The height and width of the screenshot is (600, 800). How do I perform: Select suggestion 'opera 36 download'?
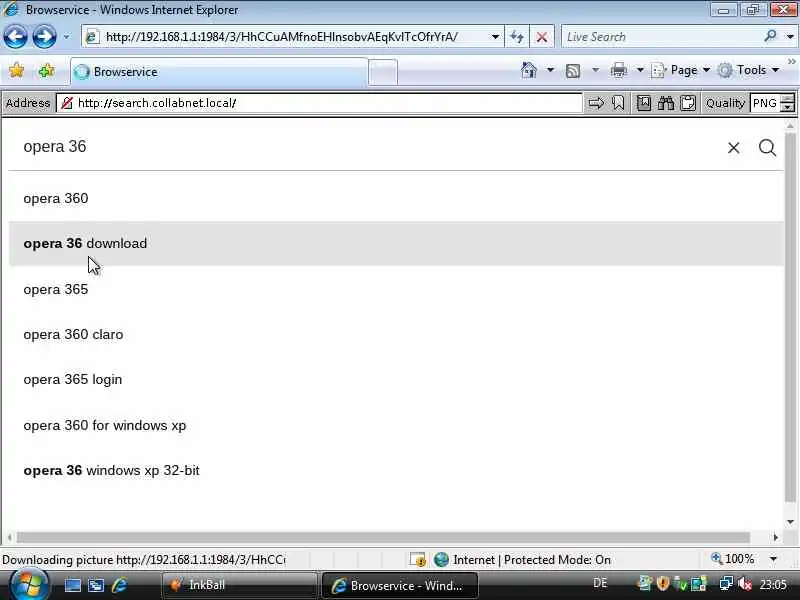click(396, 243)
